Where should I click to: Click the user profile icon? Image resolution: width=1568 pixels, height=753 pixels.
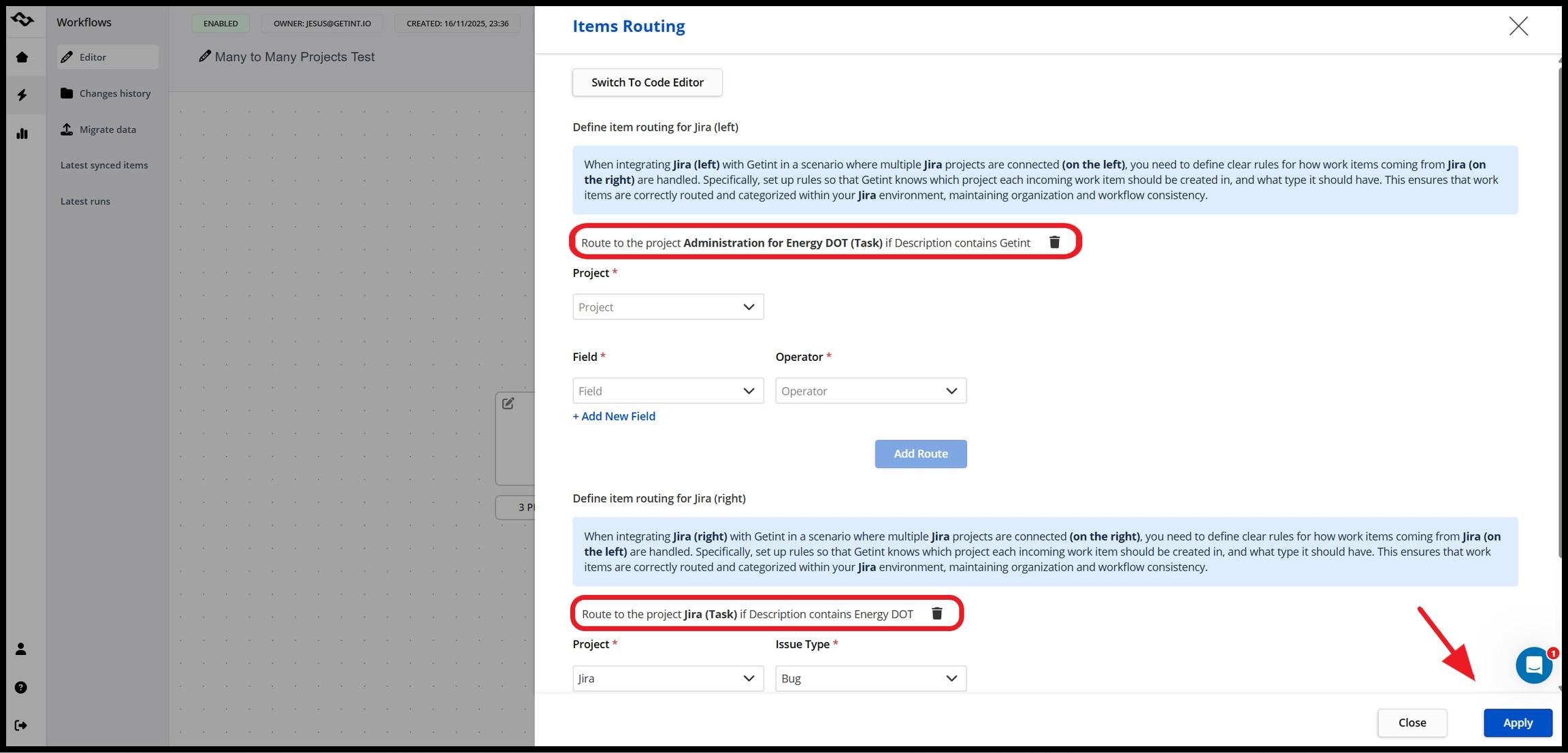pyautogui.click(x=21, y=649)
